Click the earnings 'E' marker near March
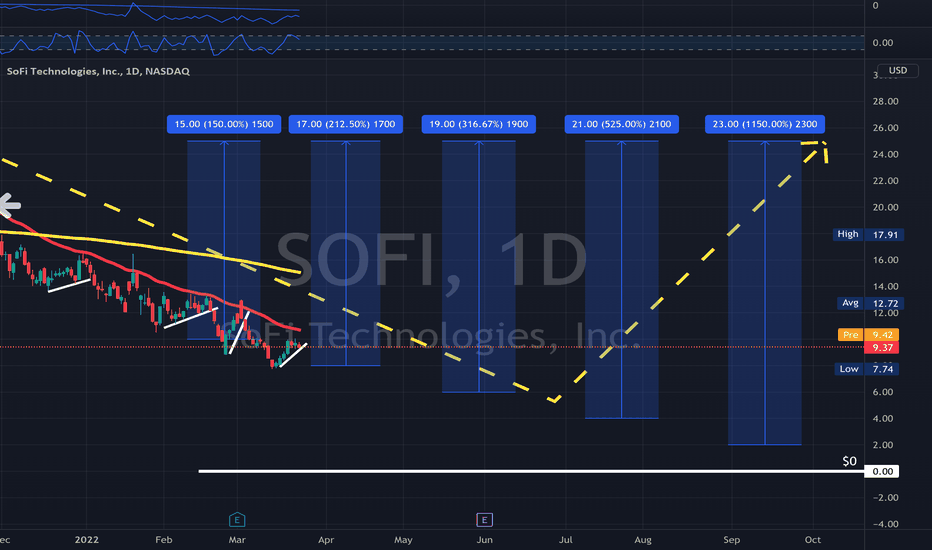This screenshot has width=932, height=550. [x=237, y=520]
